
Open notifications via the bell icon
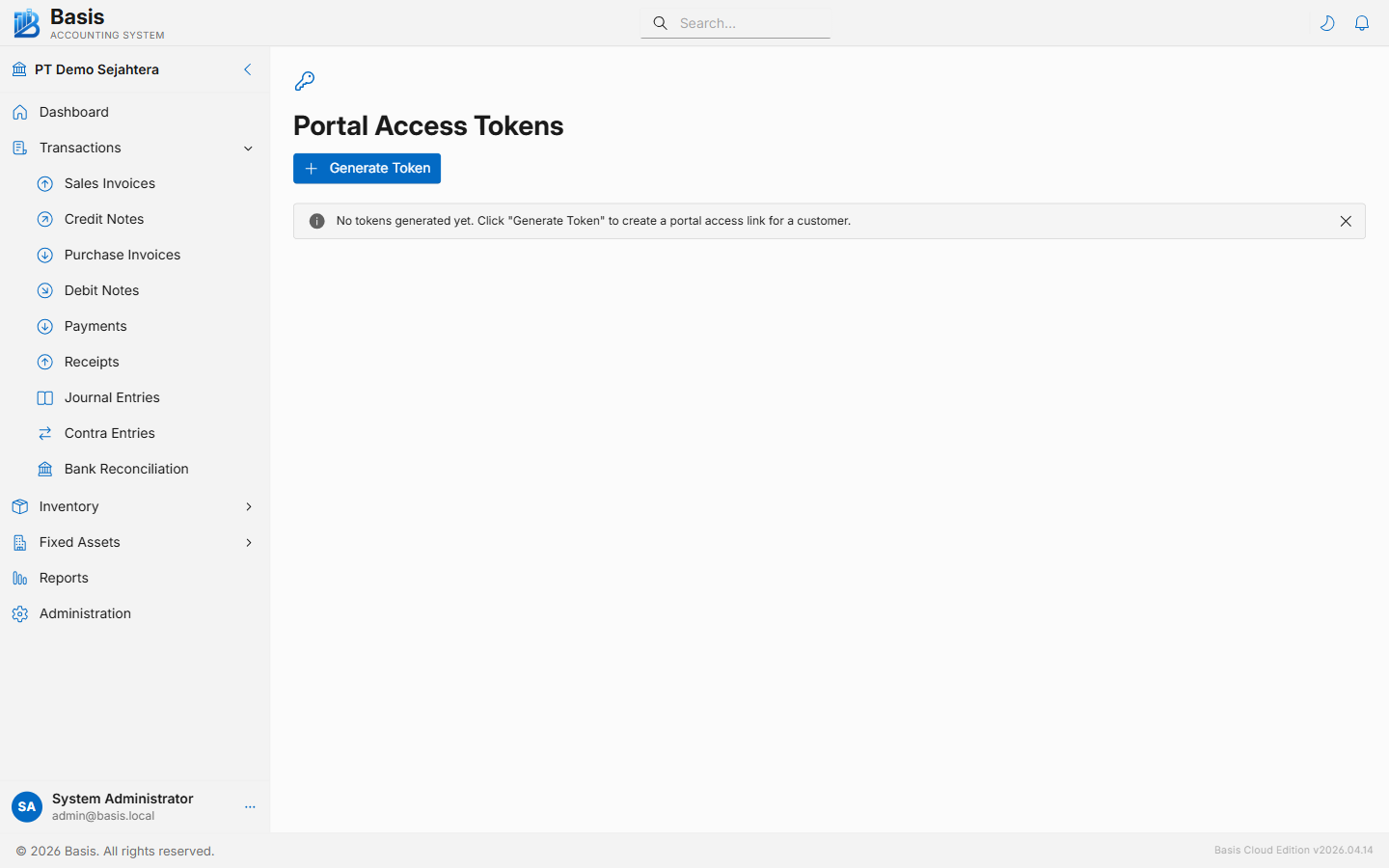pos(1362,22)
